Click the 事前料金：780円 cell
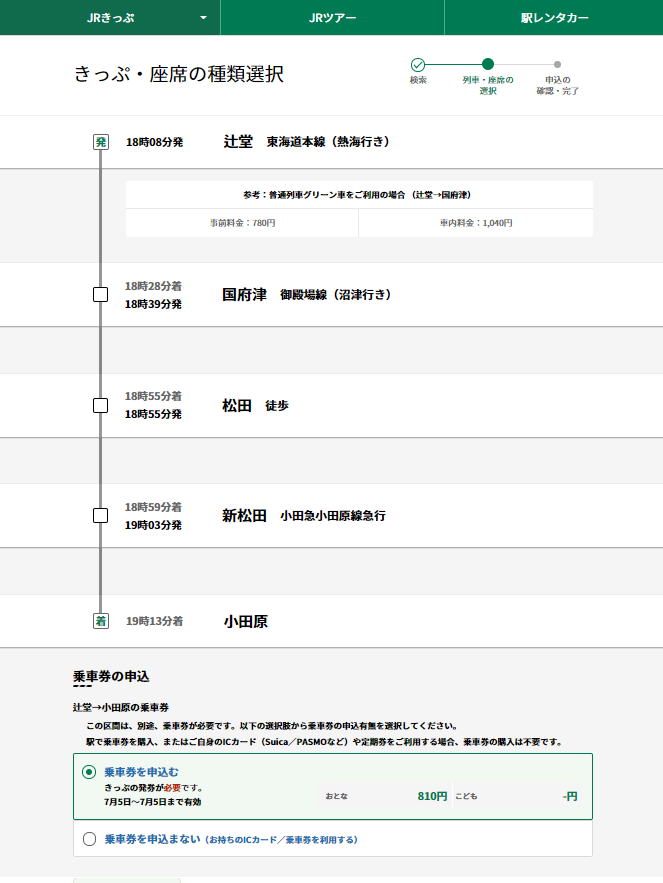 [242, 223]
